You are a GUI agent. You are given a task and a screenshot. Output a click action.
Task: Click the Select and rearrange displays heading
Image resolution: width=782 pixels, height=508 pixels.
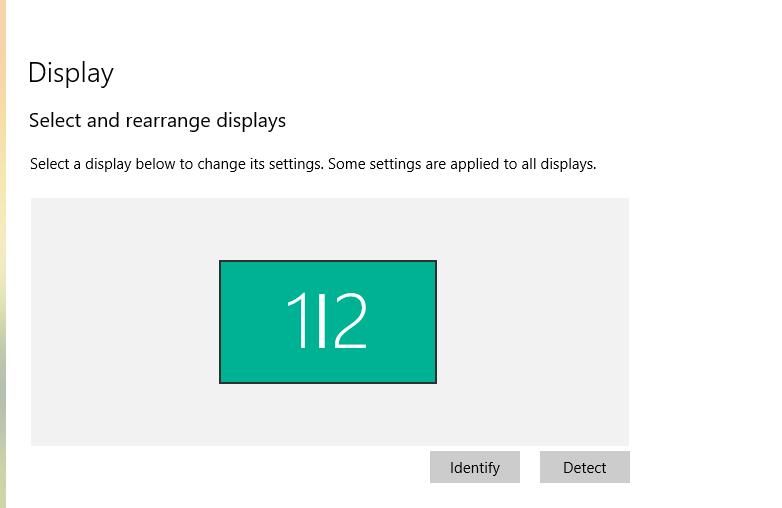[157, 121]
